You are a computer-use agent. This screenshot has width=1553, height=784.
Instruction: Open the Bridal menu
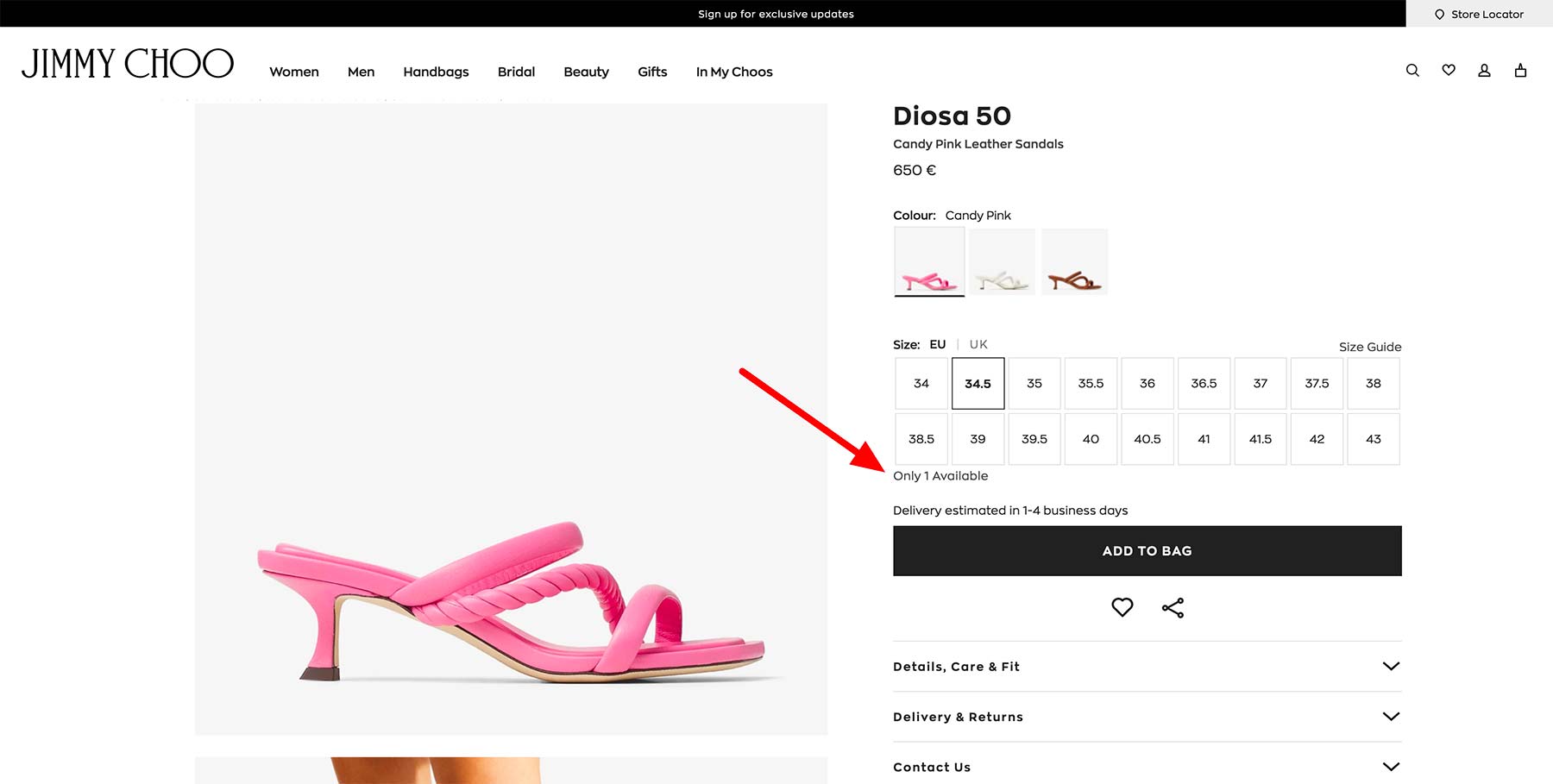516,72
